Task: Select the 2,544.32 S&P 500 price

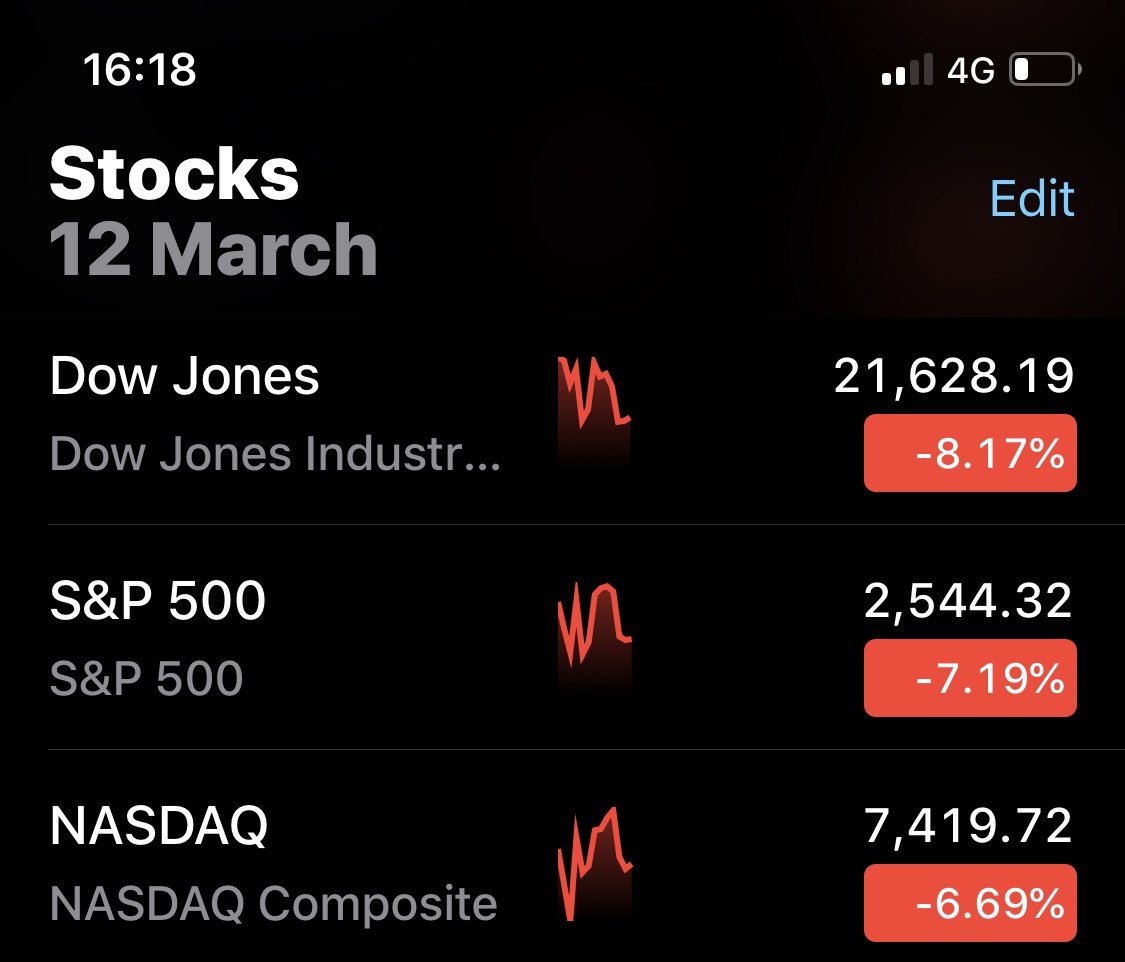Action: [x=968, y=600]
